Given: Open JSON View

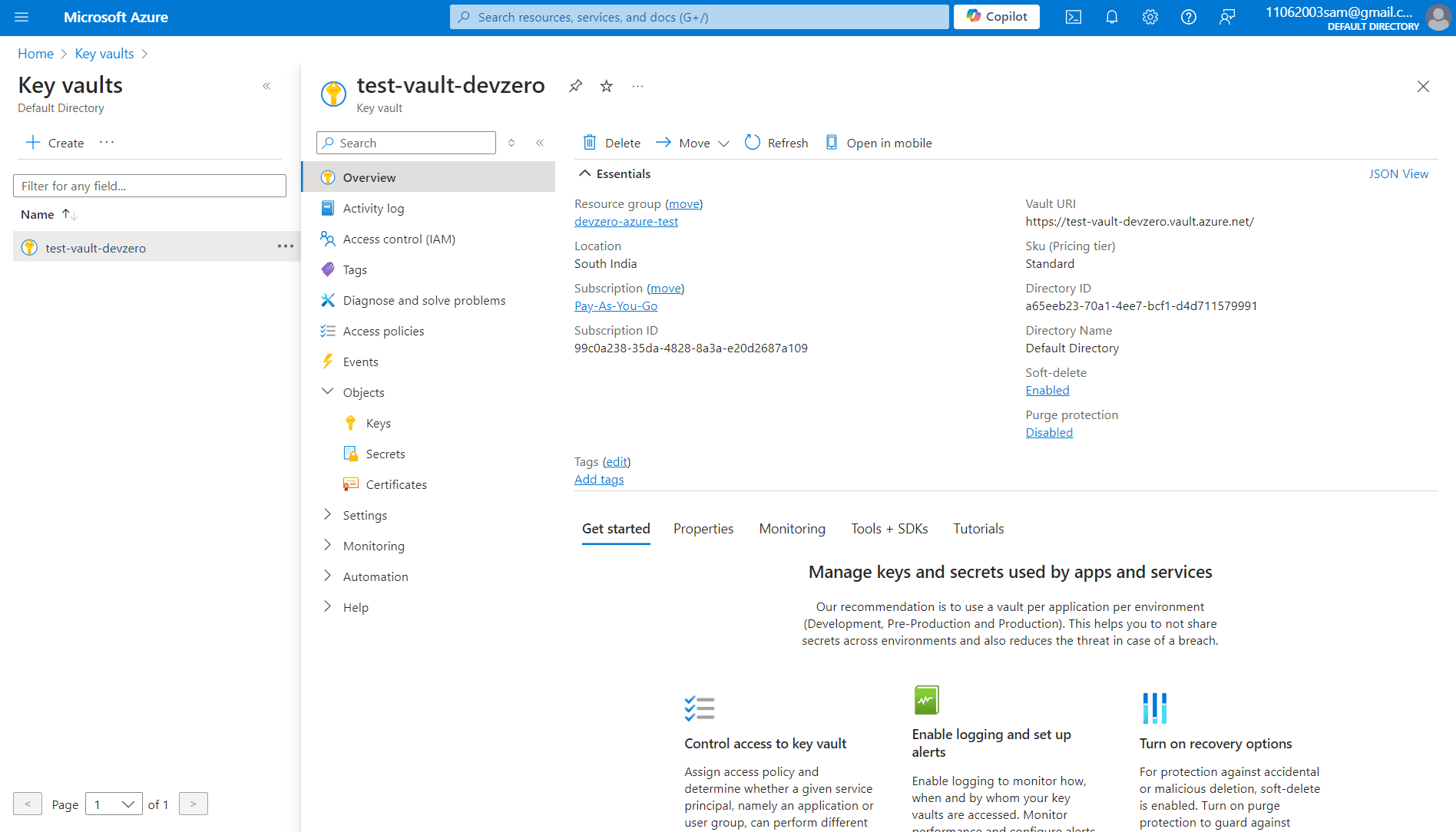Looking at the screenshot, I should click(x=1398, y=174).
